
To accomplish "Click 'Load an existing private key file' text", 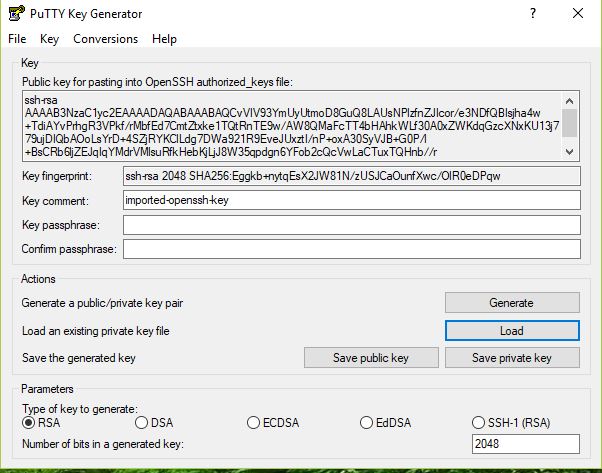I will click(96, 331).
